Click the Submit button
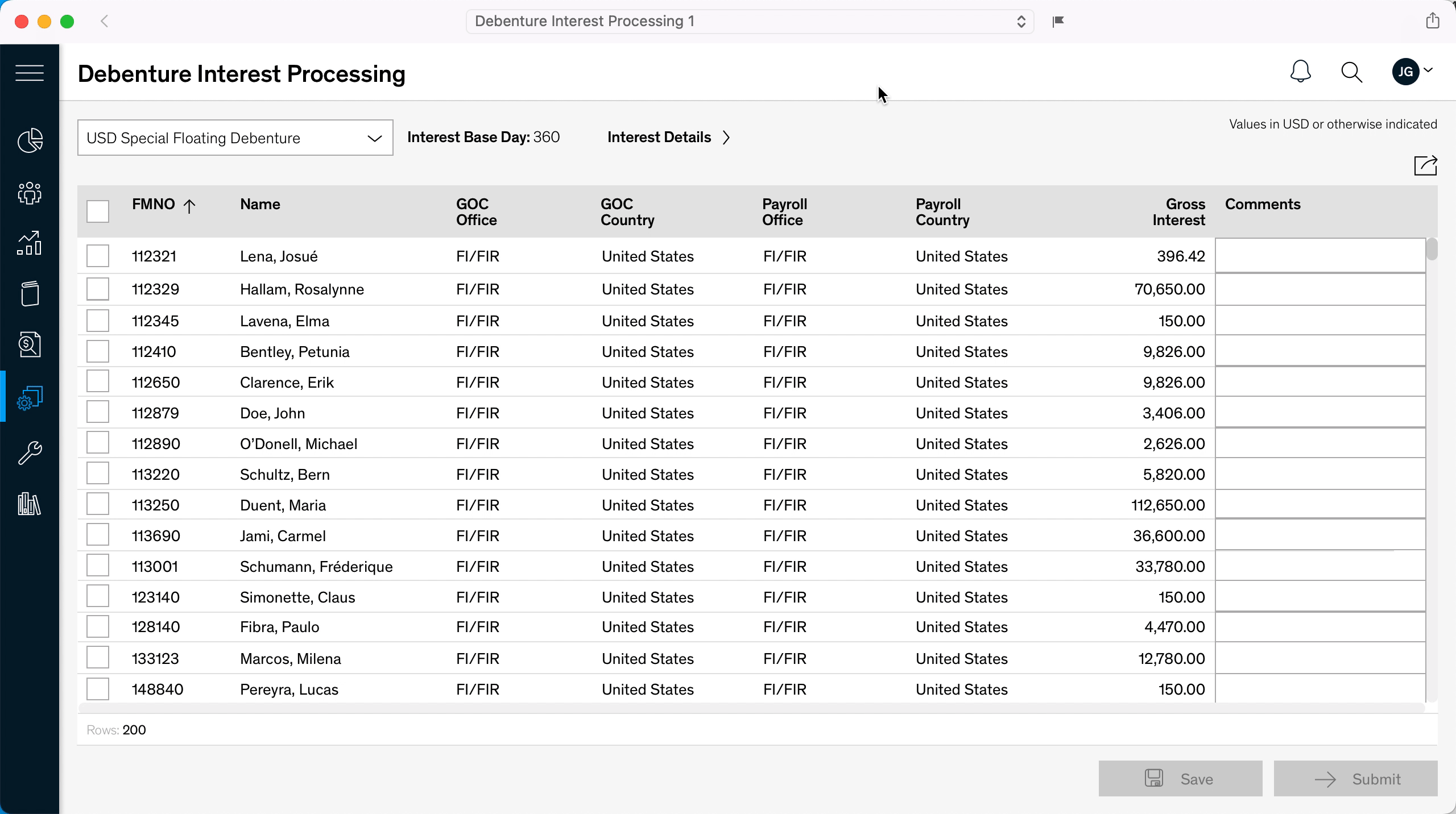1456x814 pixels. click(1355, 779)
